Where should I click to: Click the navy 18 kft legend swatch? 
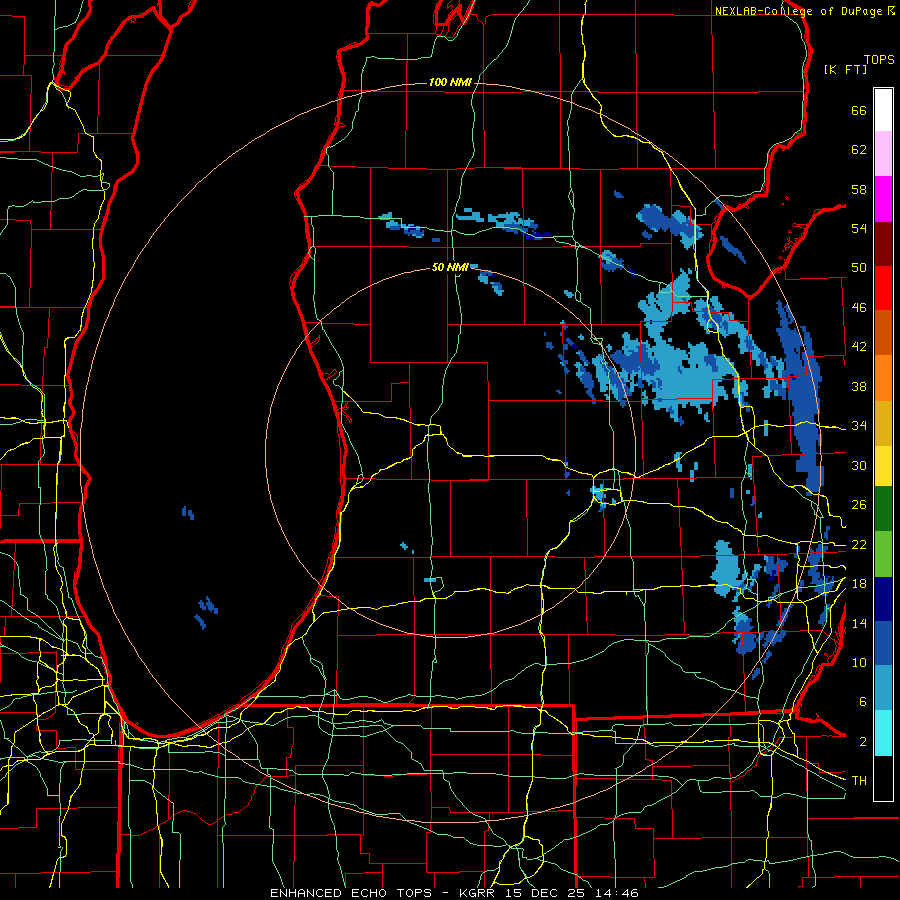click(883, 599)
